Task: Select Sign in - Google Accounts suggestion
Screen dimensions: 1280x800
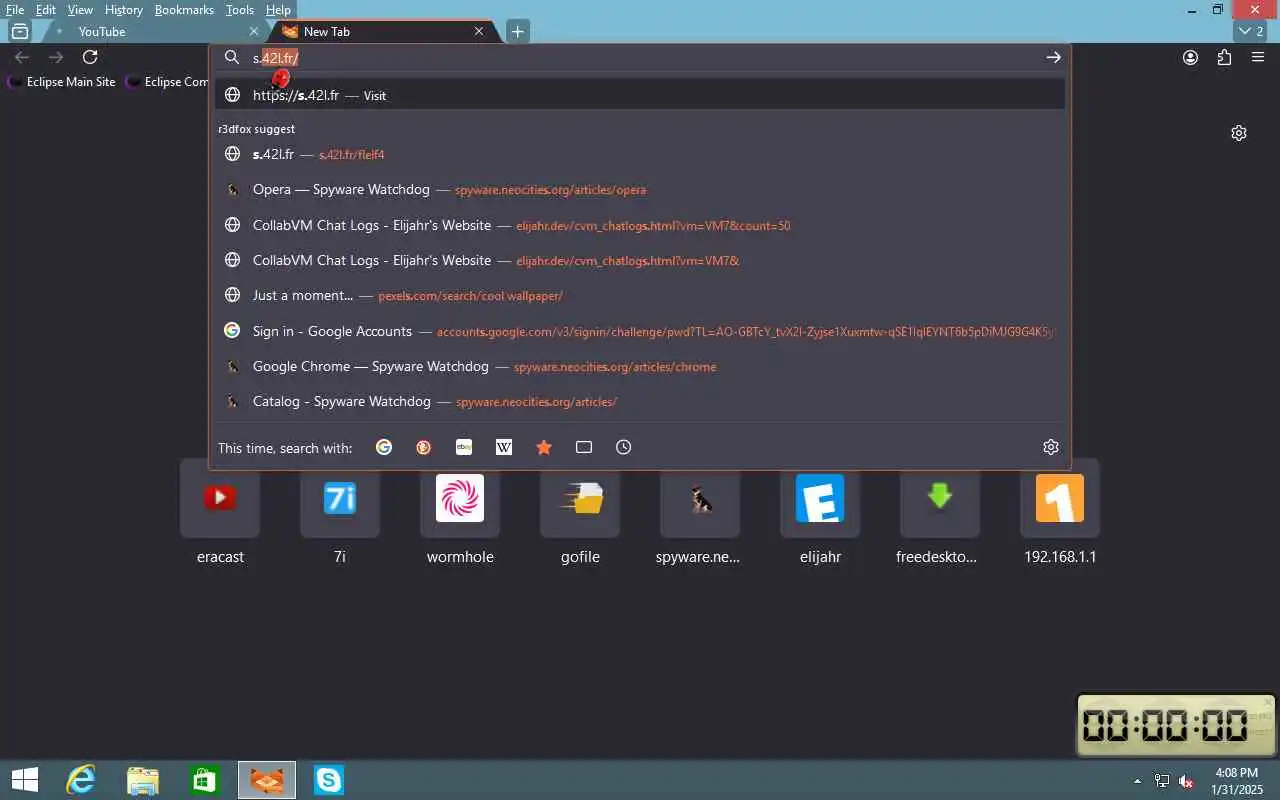Action: tap(640, 330)
